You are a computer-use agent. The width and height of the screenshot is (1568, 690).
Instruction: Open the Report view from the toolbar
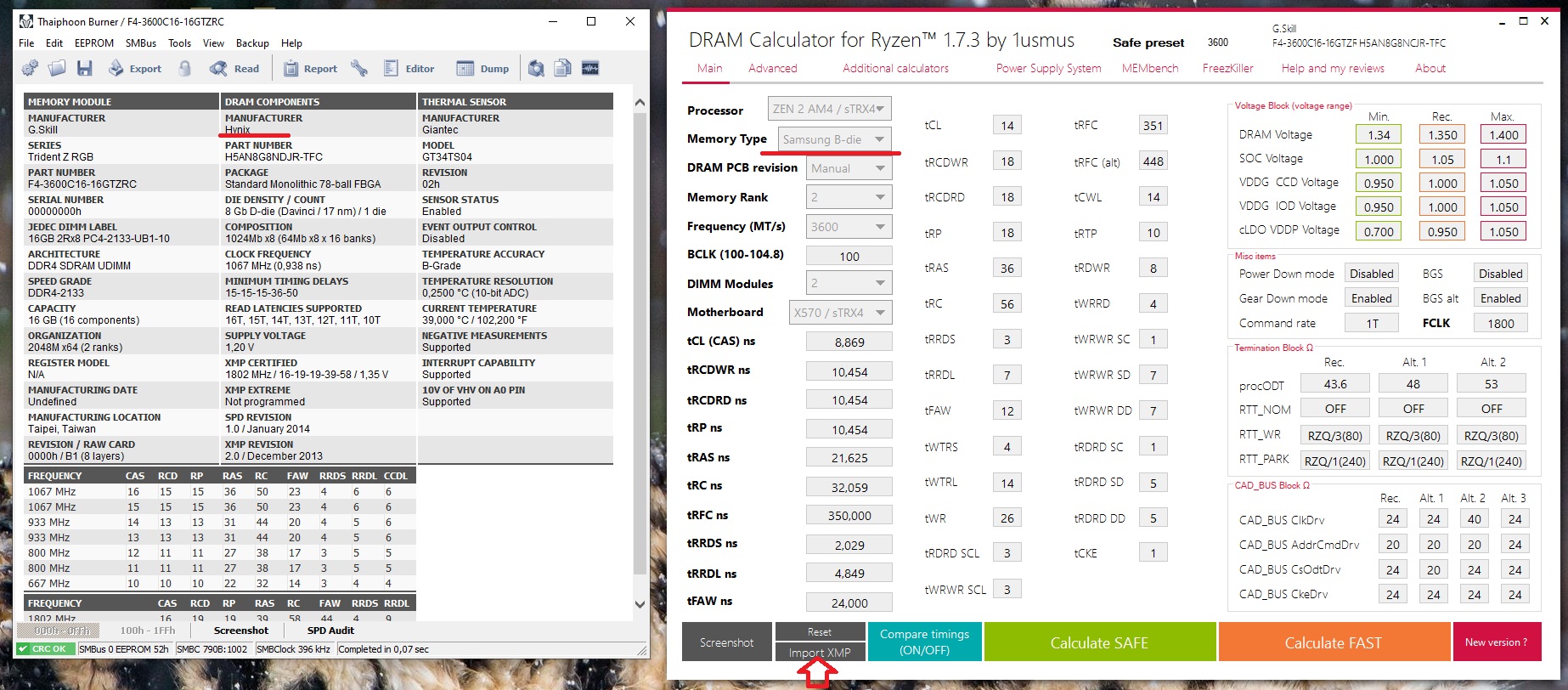[310, 69]
